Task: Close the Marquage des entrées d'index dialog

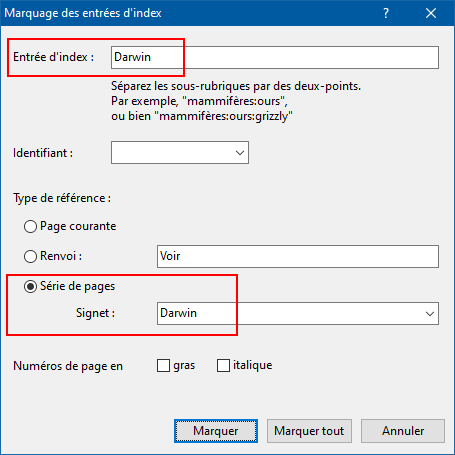Action: 431,13
